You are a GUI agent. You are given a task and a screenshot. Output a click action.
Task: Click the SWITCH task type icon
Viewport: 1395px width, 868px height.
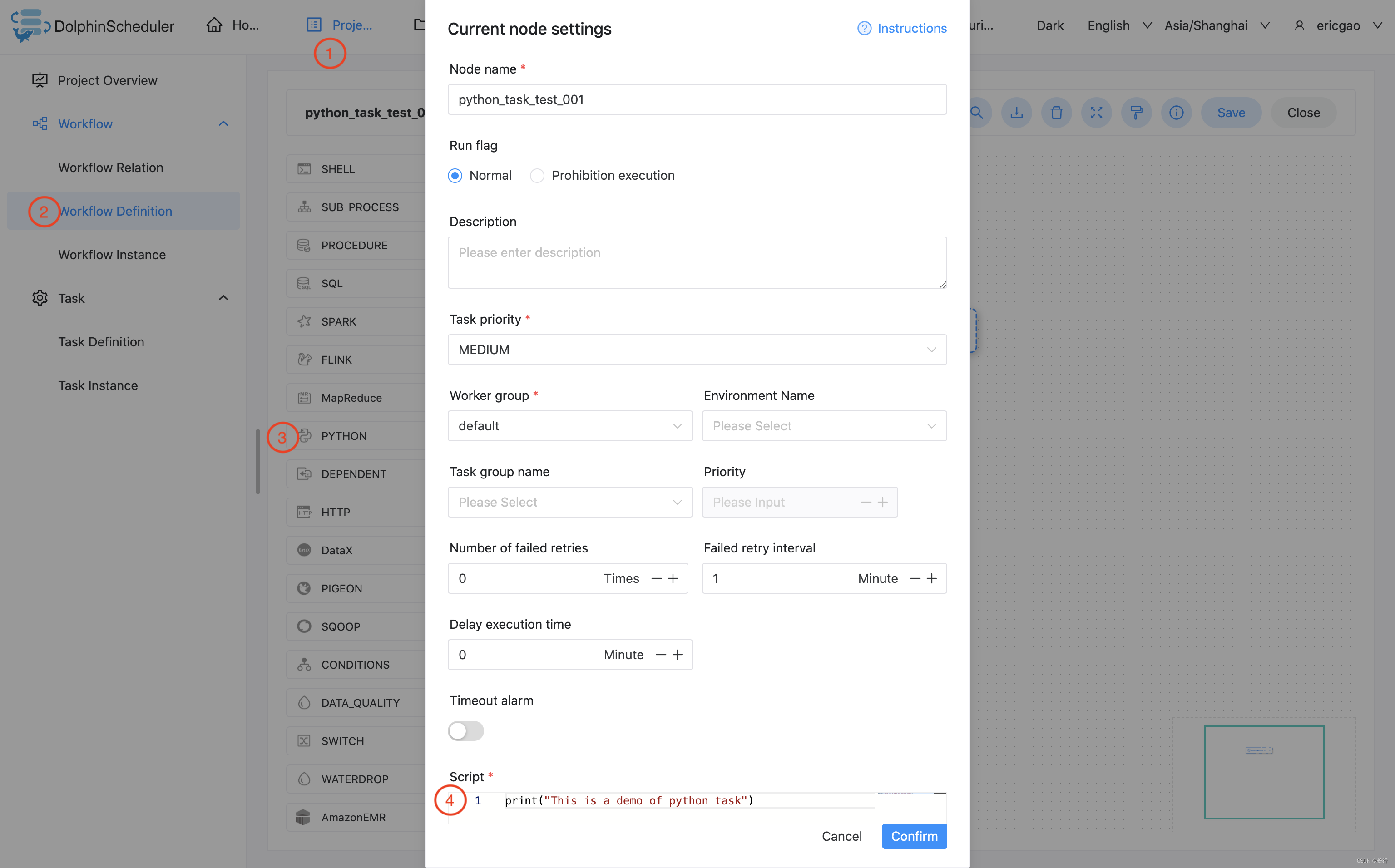coord(304,740)
